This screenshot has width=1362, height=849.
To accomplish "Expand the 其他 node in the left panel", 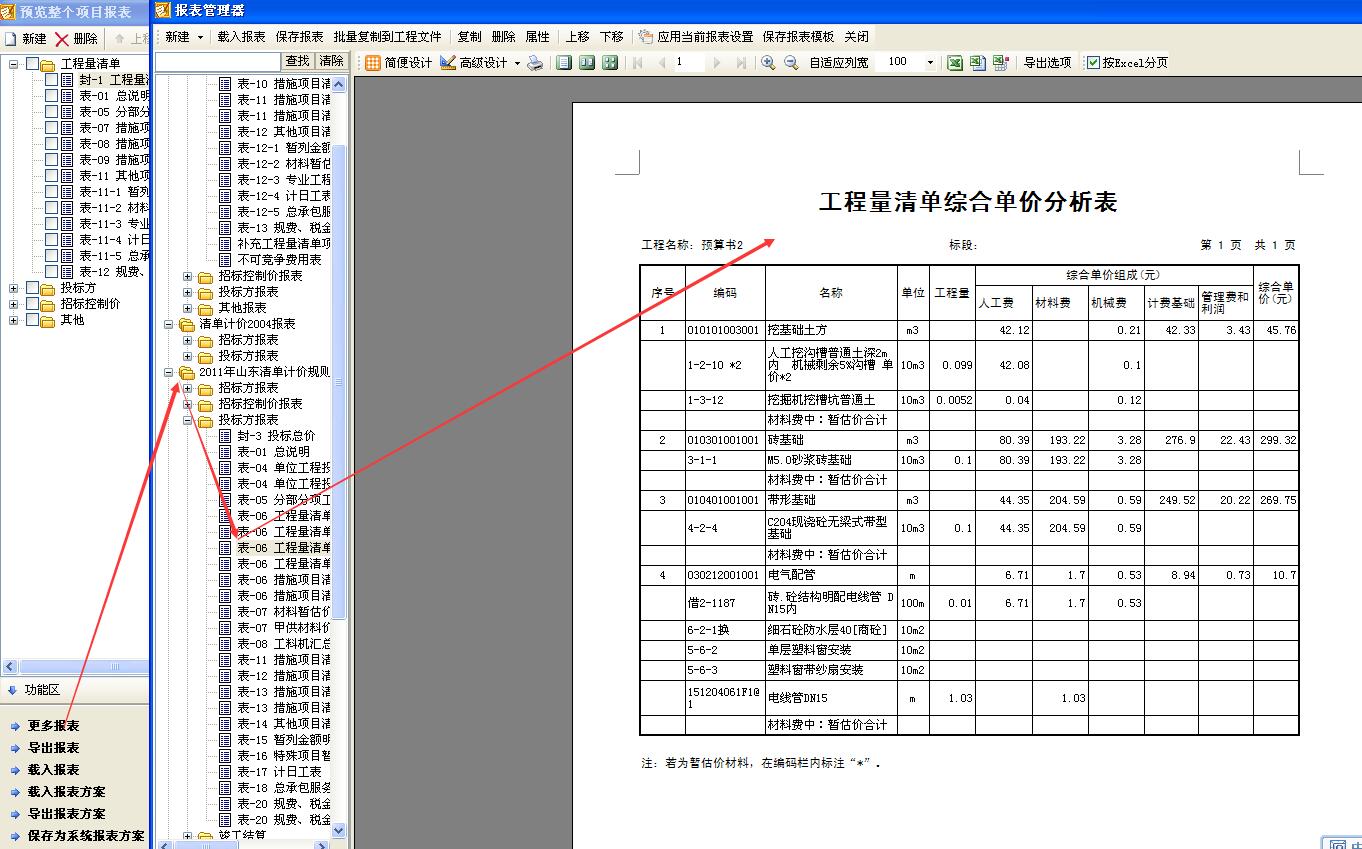I will point(14,320).
